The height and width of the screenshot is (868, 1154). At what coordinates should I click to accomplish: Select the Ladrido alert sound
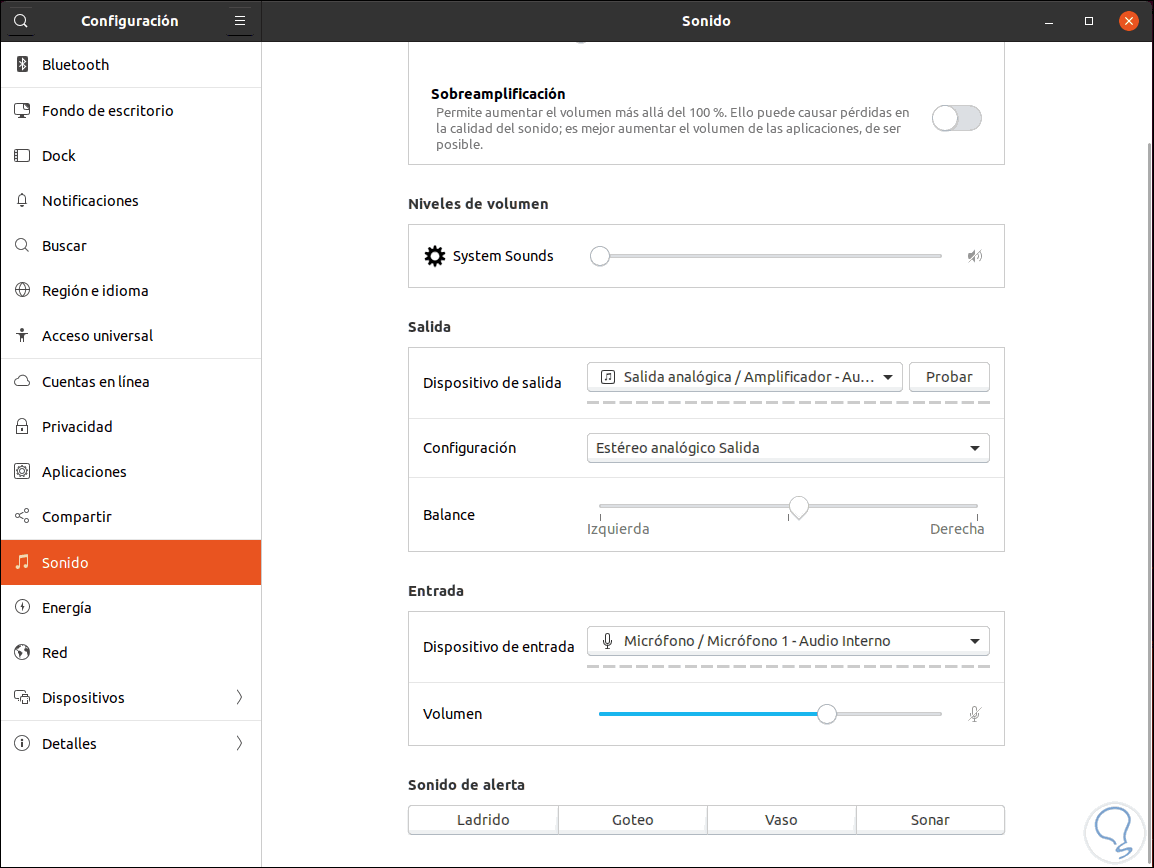click(x=483, y=820)
